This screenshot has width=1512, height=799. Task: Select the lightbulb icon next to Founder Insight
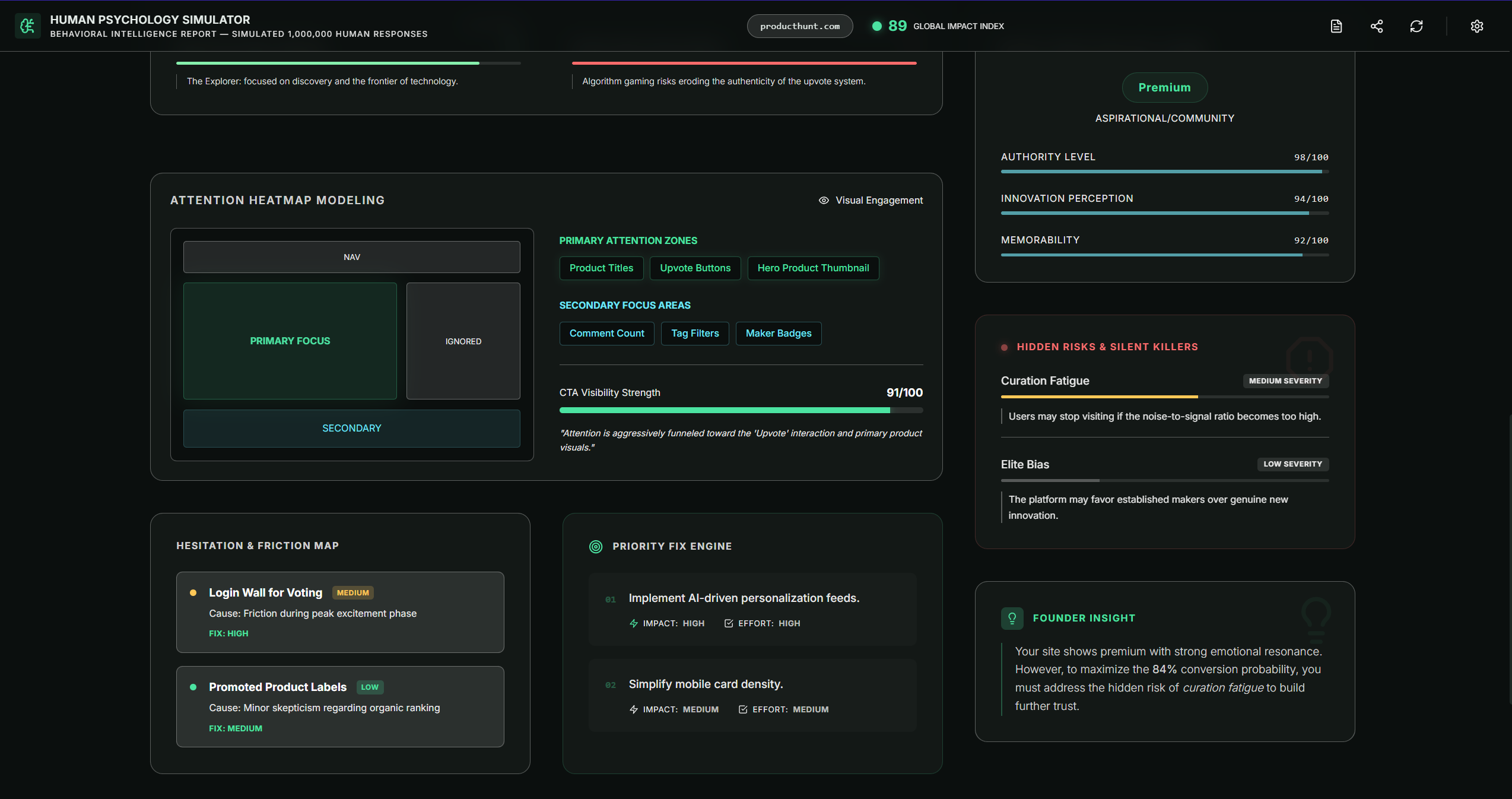click(1012, 619)
